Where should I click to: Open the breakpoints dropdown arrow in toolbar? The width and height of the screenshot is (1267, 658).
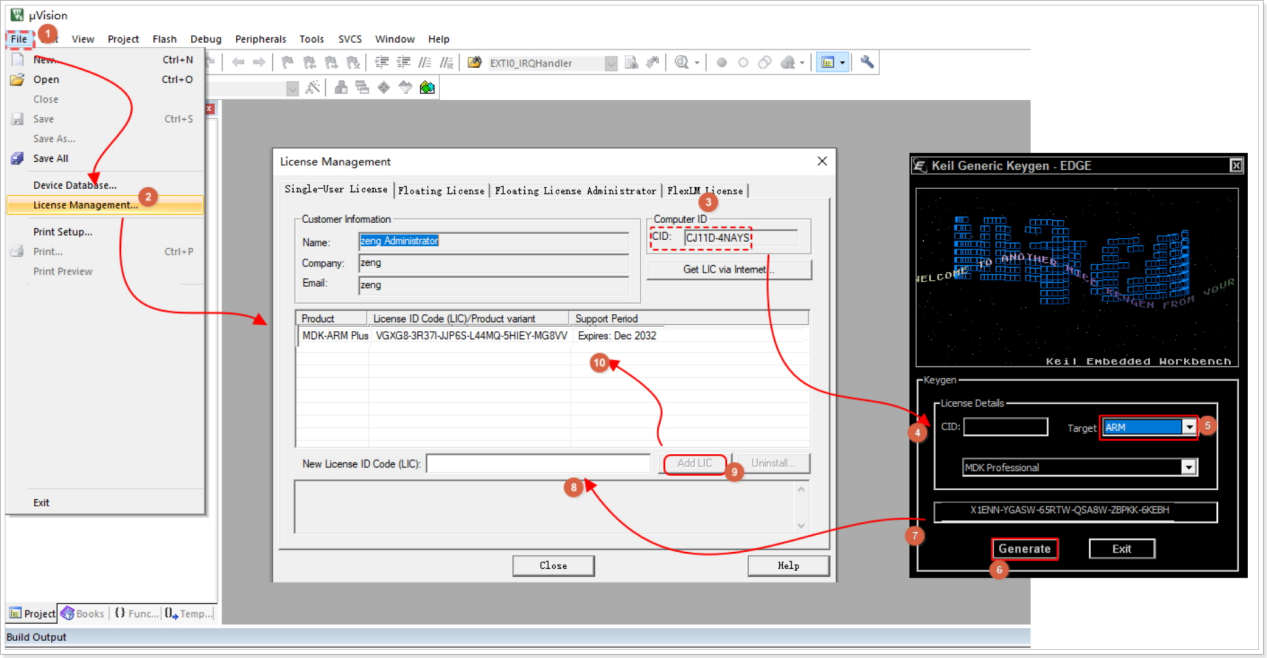click(803, 62)
